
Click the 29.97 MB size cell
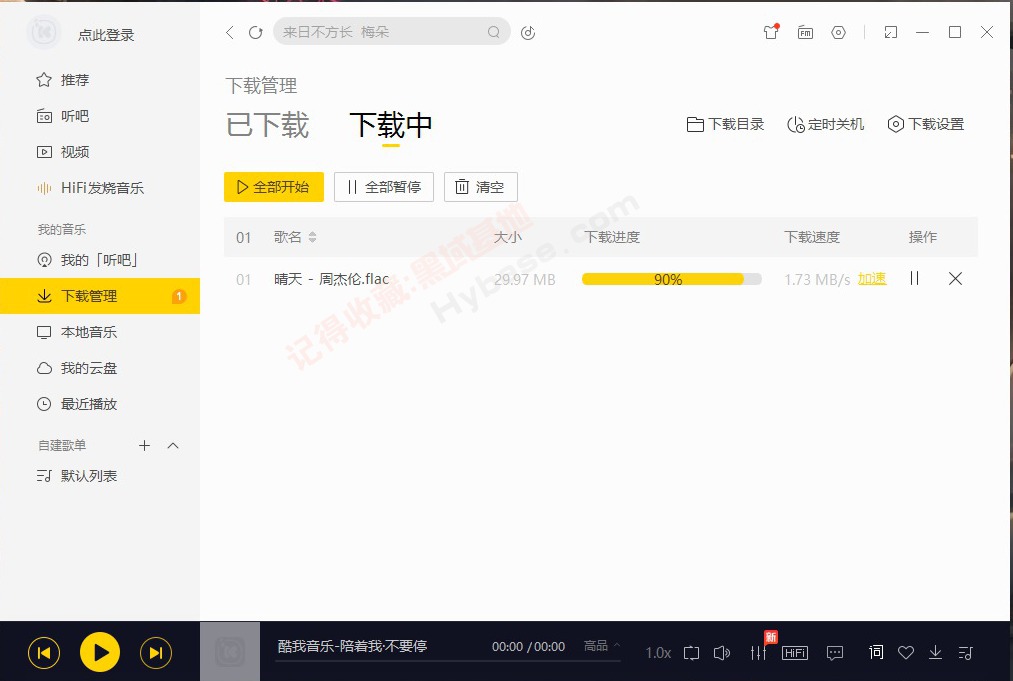click(x=525, y=279)
